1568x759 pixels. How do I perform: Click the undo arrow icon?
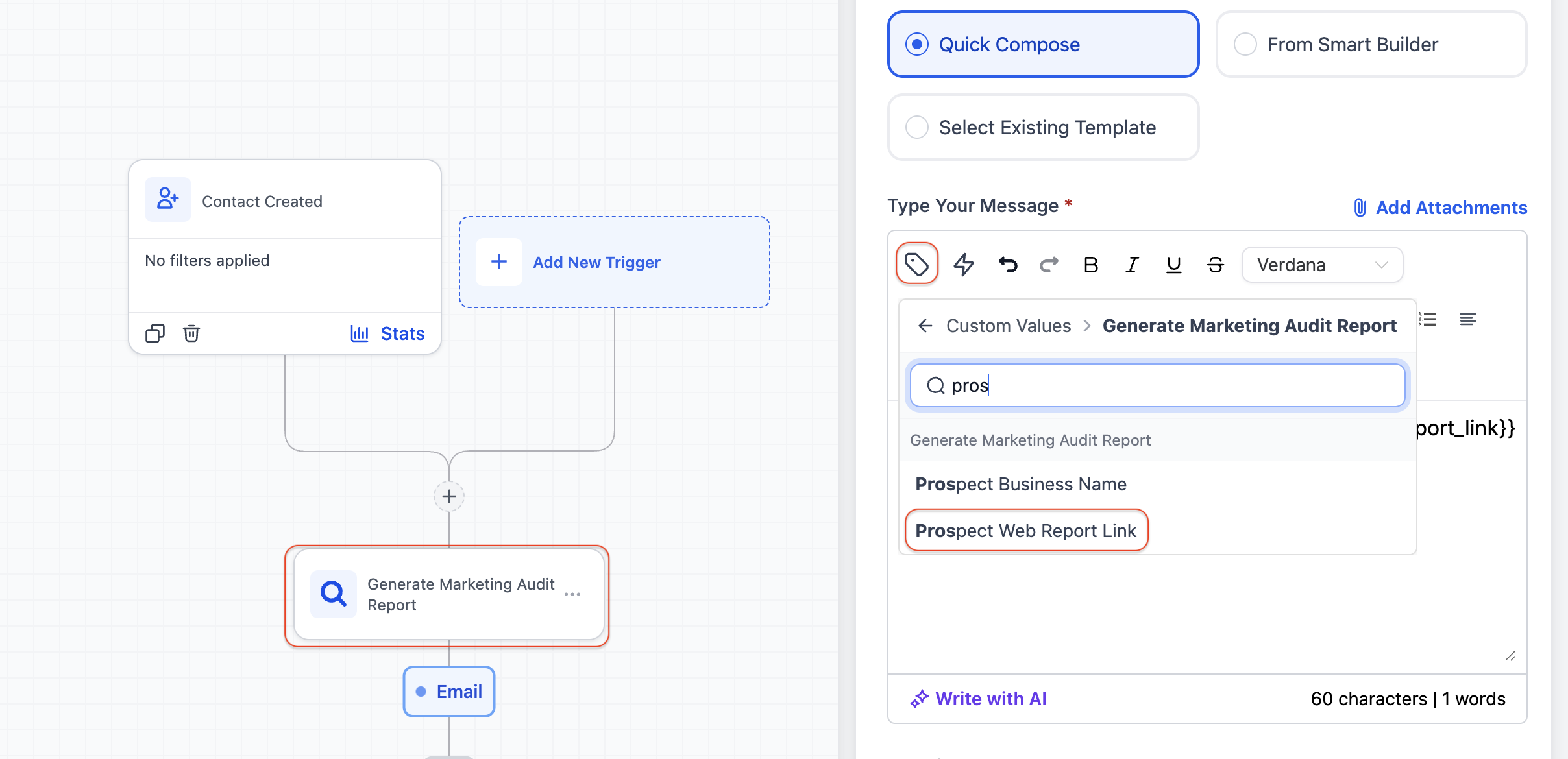point(1007,264)
